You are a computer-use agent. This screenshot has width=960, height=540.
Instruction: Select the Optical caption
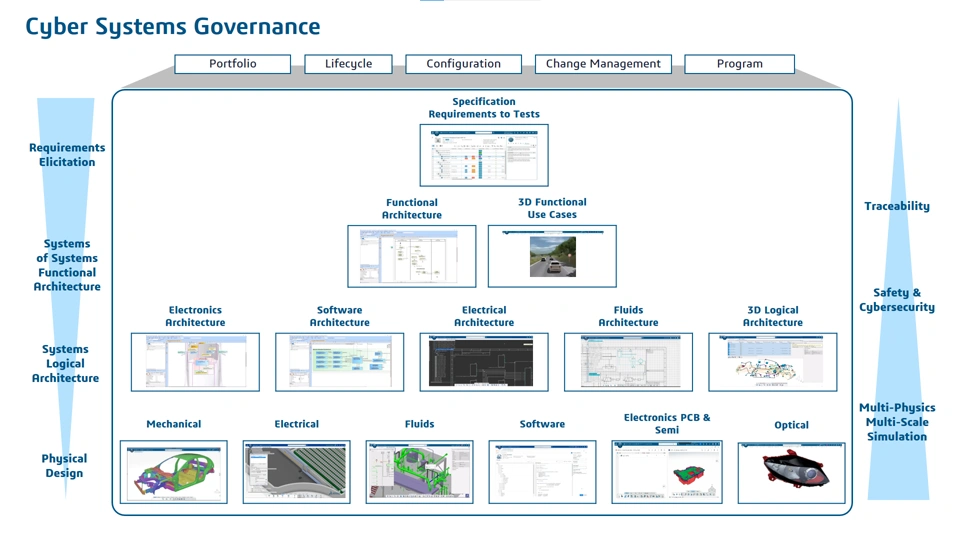click(792, 425)
